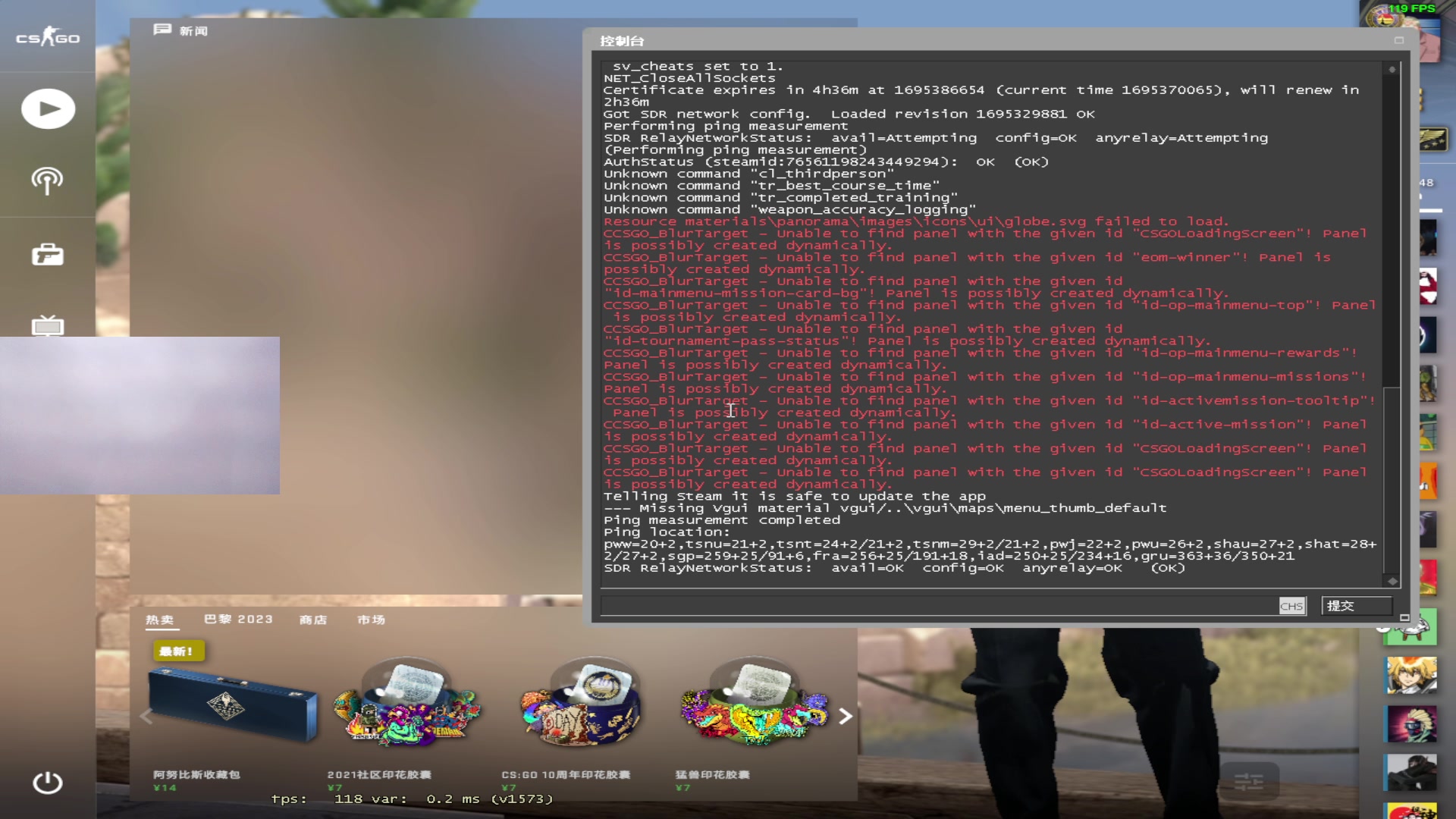Image resolution: width=1456 pixels, height=819 pixels.
Task: Open the broadcast antenna icon
Action: tap(47, 181)
